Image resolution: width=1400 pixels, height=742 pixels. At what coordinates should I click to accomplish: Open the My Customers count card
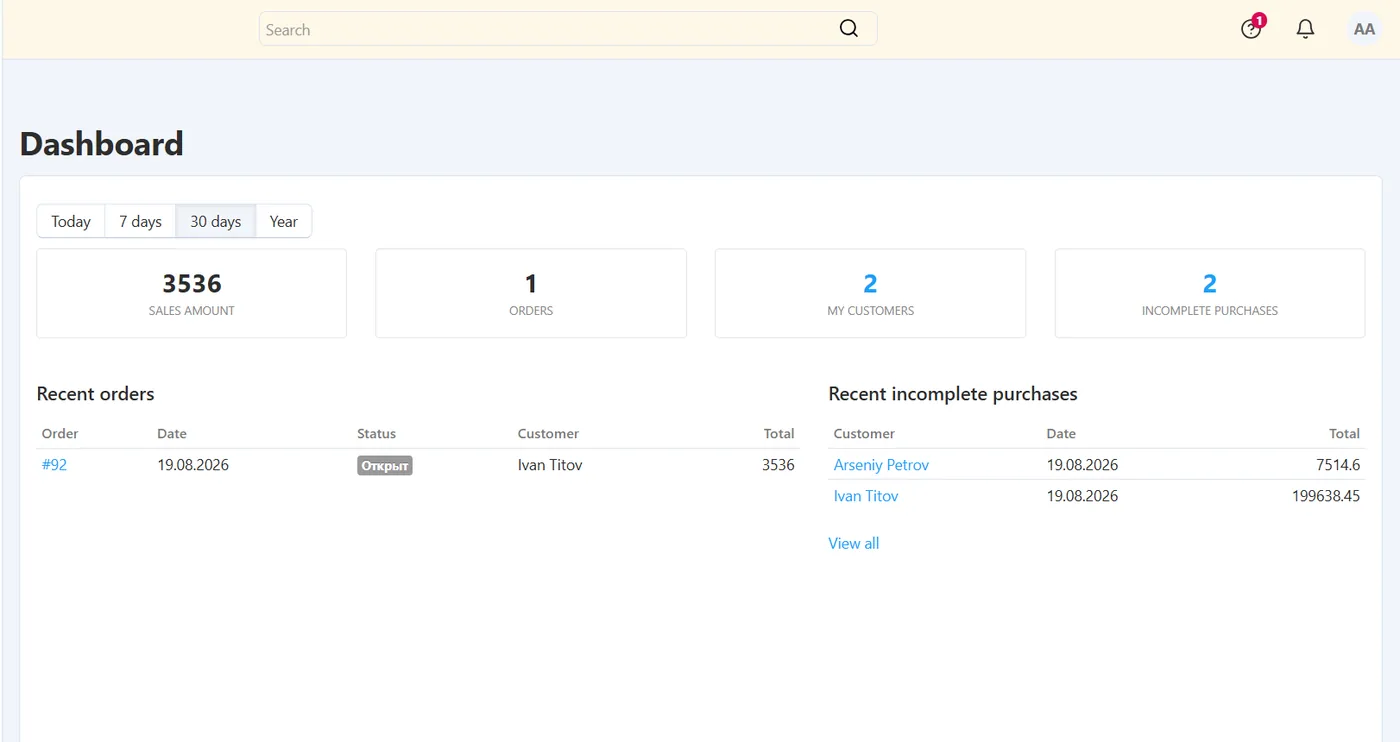pyautogui.click(x=870, y=293)
